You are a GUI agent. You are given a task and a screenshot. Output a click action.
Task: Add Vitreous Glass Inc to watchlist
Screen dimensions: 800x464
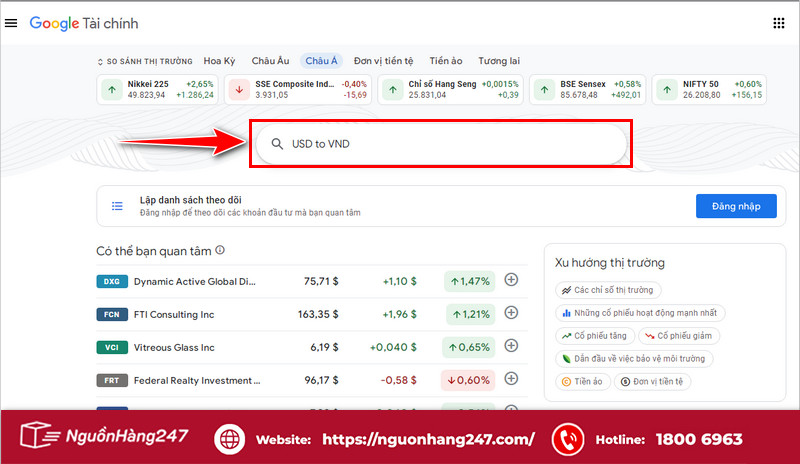[x=511, y=346]
